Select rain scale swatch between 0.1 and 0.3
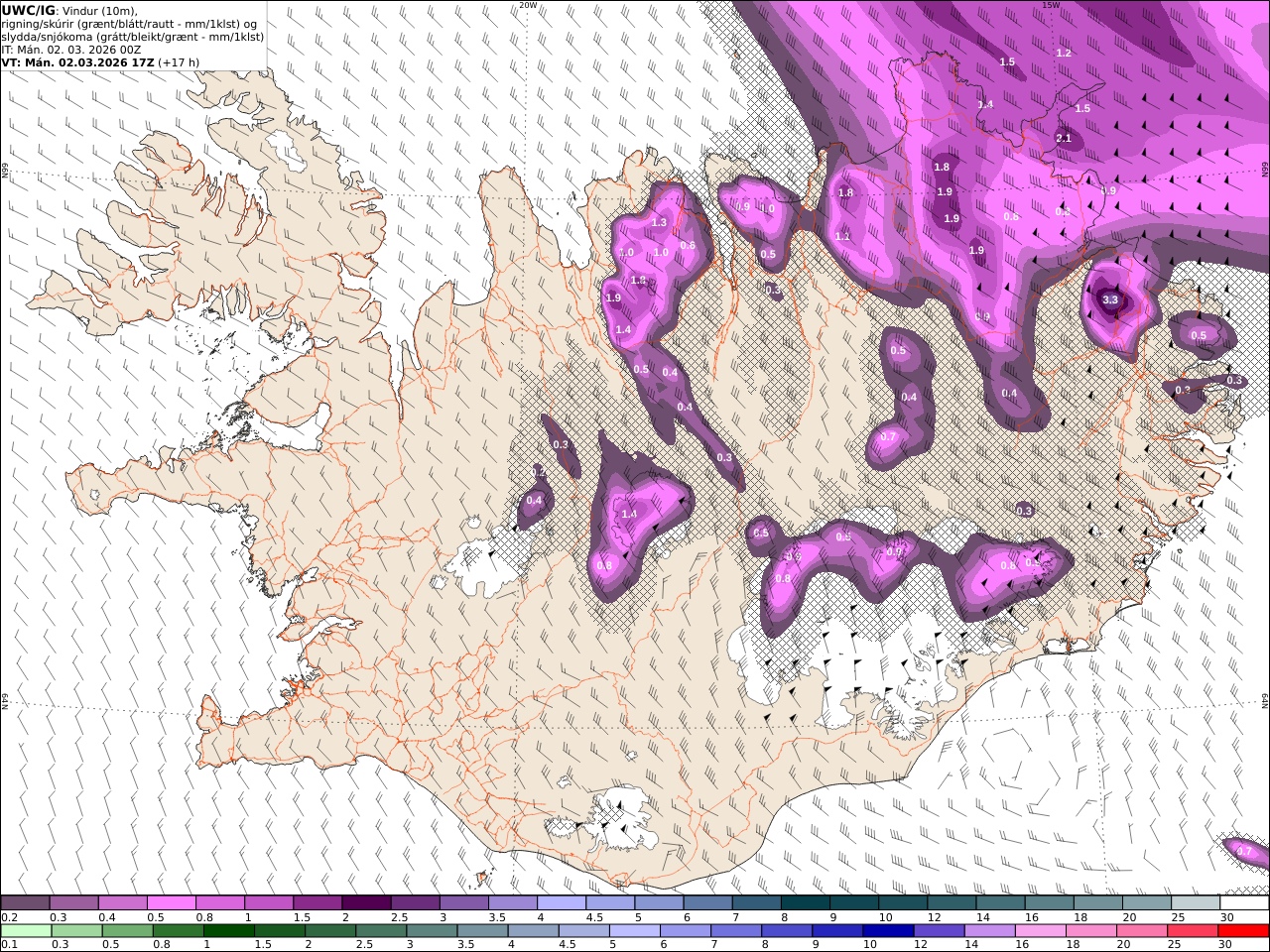 [x=26, y=931]
